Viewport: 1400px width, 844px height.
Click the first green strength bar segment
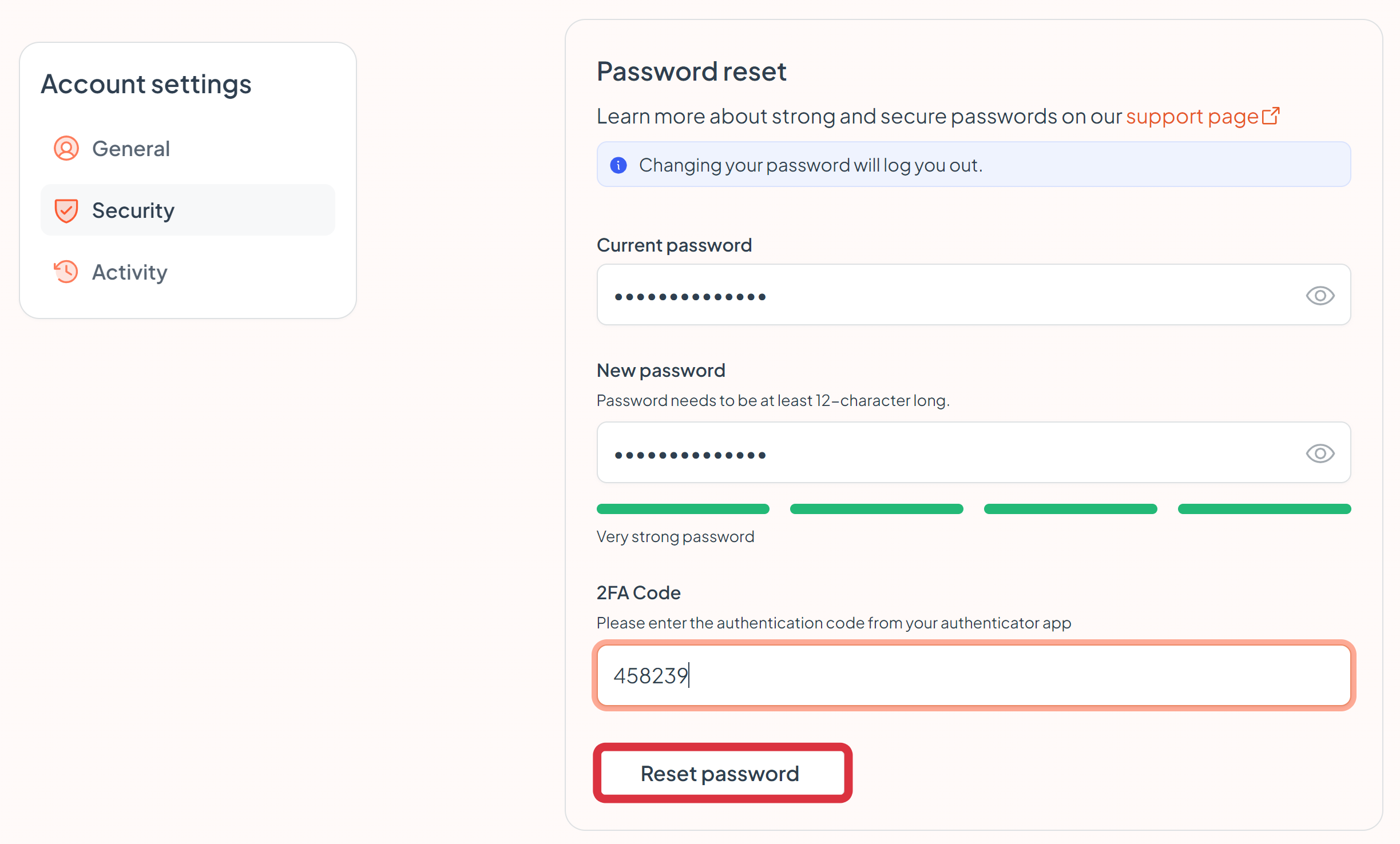(x=683, y=509)
